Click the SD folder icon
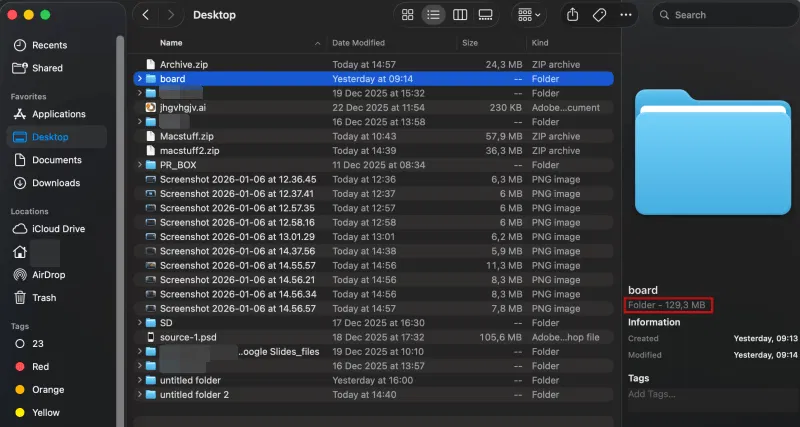The height and width of the screenshot is (427, 800). 151,322
